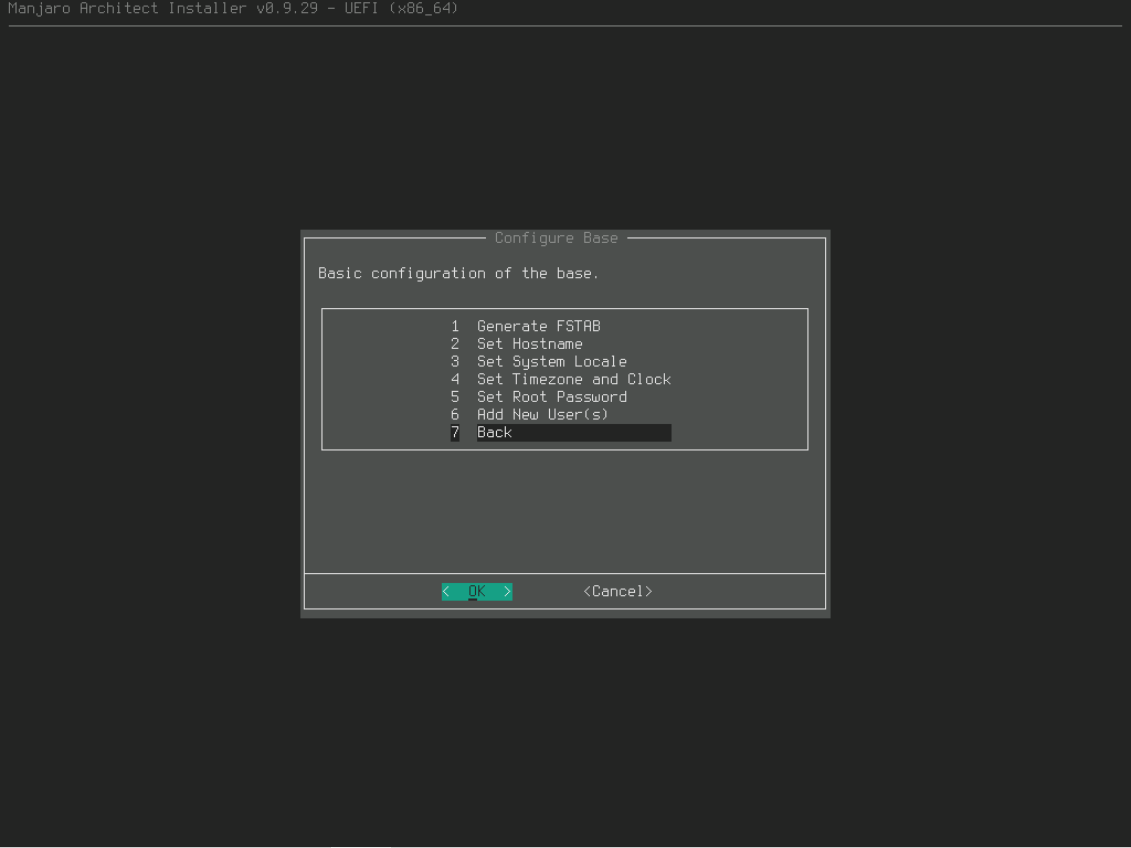Select the Generate FSTAB menu entry

point(538,326)
